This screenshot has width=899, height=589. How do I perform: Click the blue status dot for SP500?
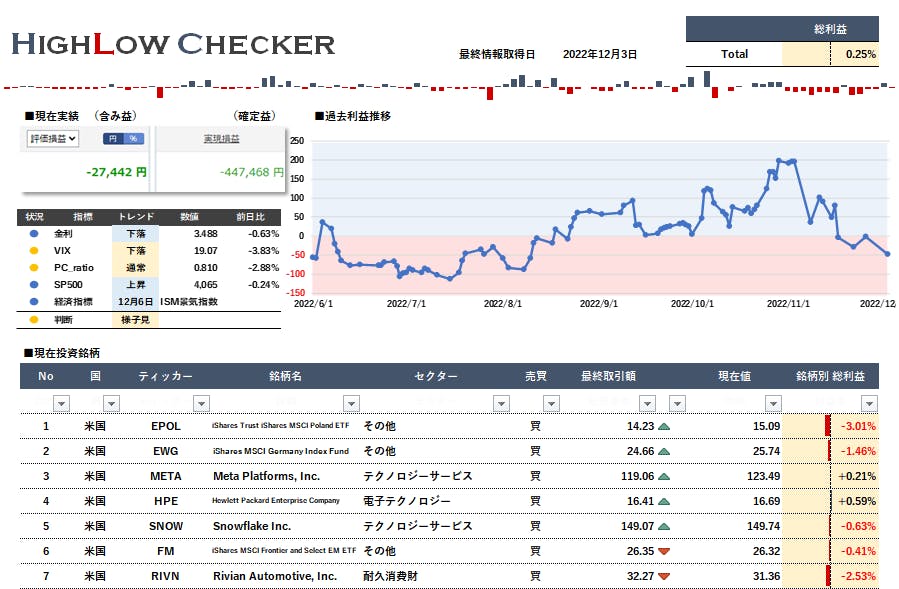33,284
